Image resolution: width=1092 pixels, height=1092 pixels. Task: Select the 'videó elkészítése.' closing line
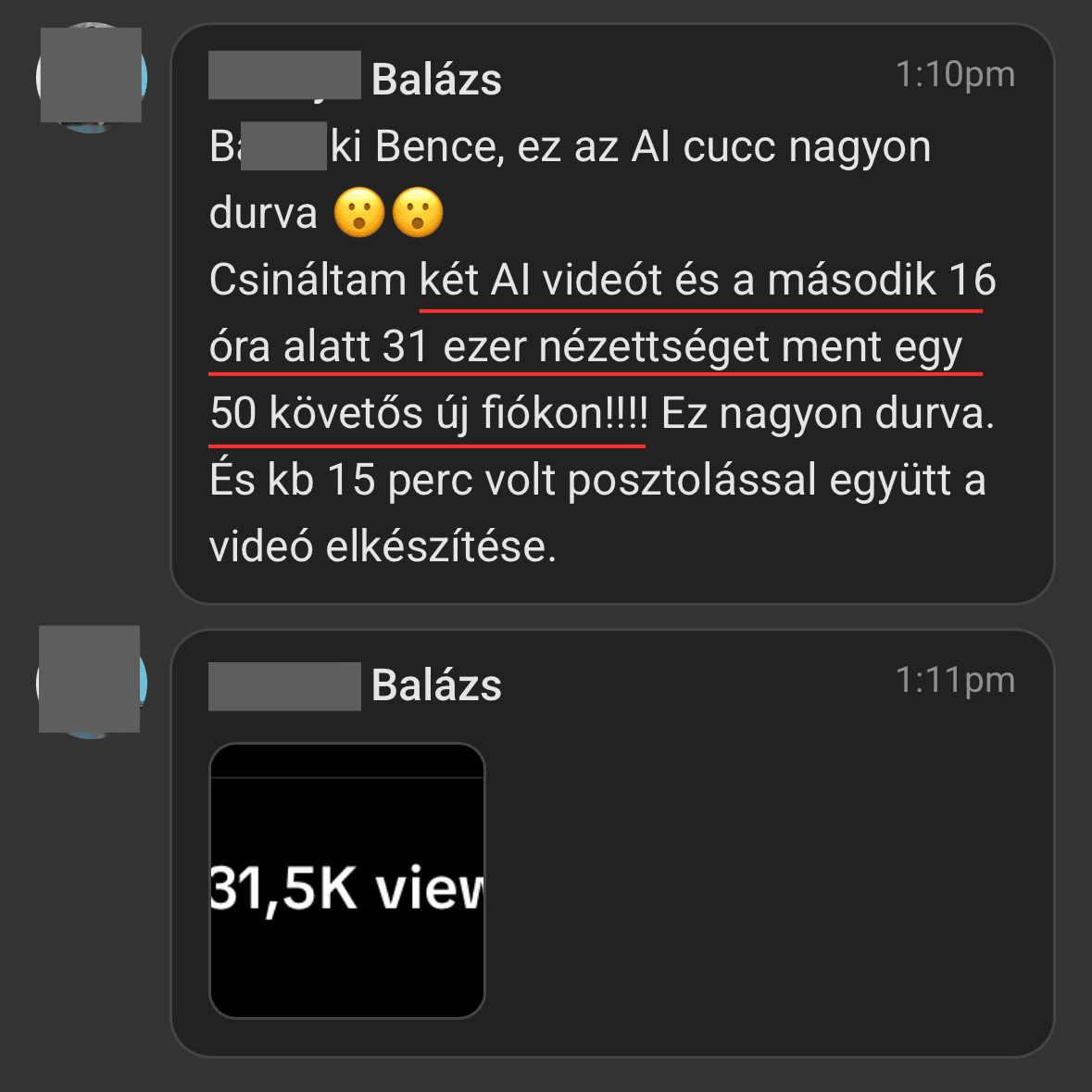pyautogui.click(x=383, y=546)
